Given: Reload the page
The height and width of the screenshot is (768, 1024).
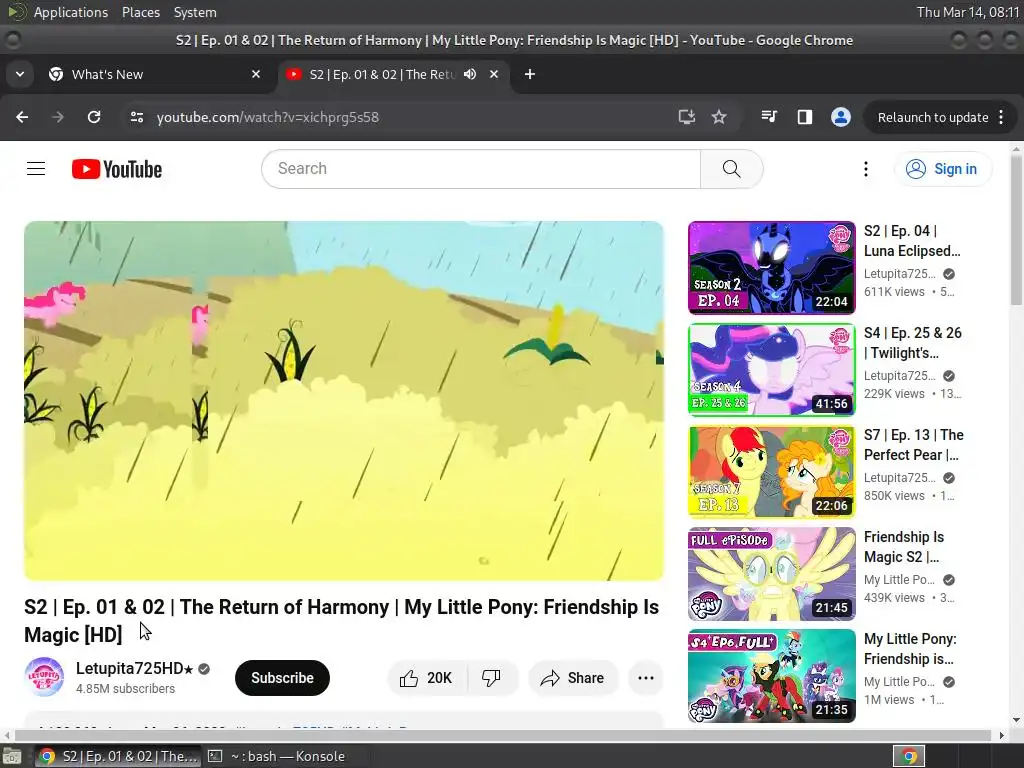Looking at the screenshot, I should tap(94, 118).
